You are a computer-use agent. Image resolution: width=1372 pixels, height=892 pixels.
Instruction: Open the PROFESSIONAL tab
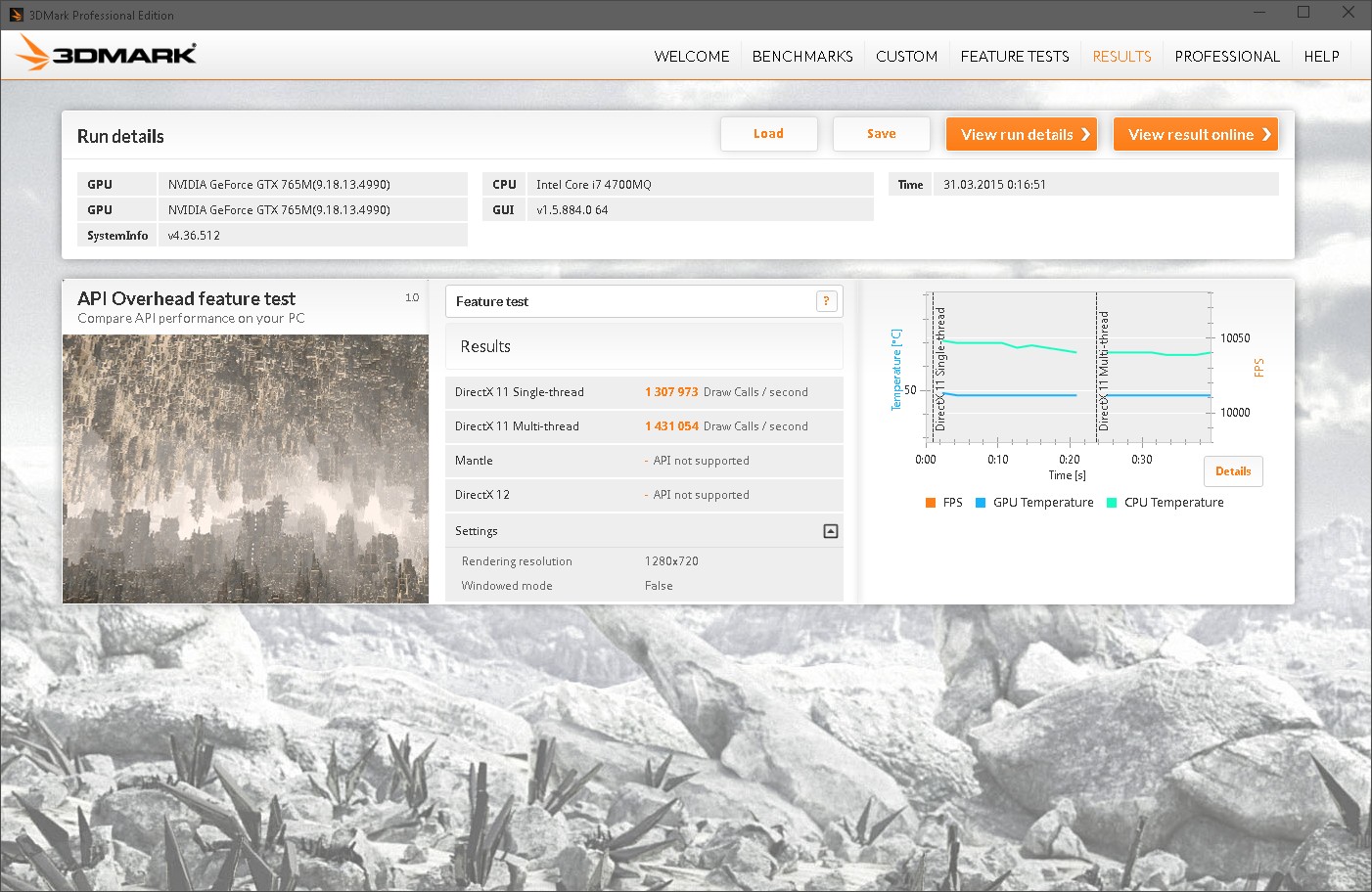tap(1227, 57)
